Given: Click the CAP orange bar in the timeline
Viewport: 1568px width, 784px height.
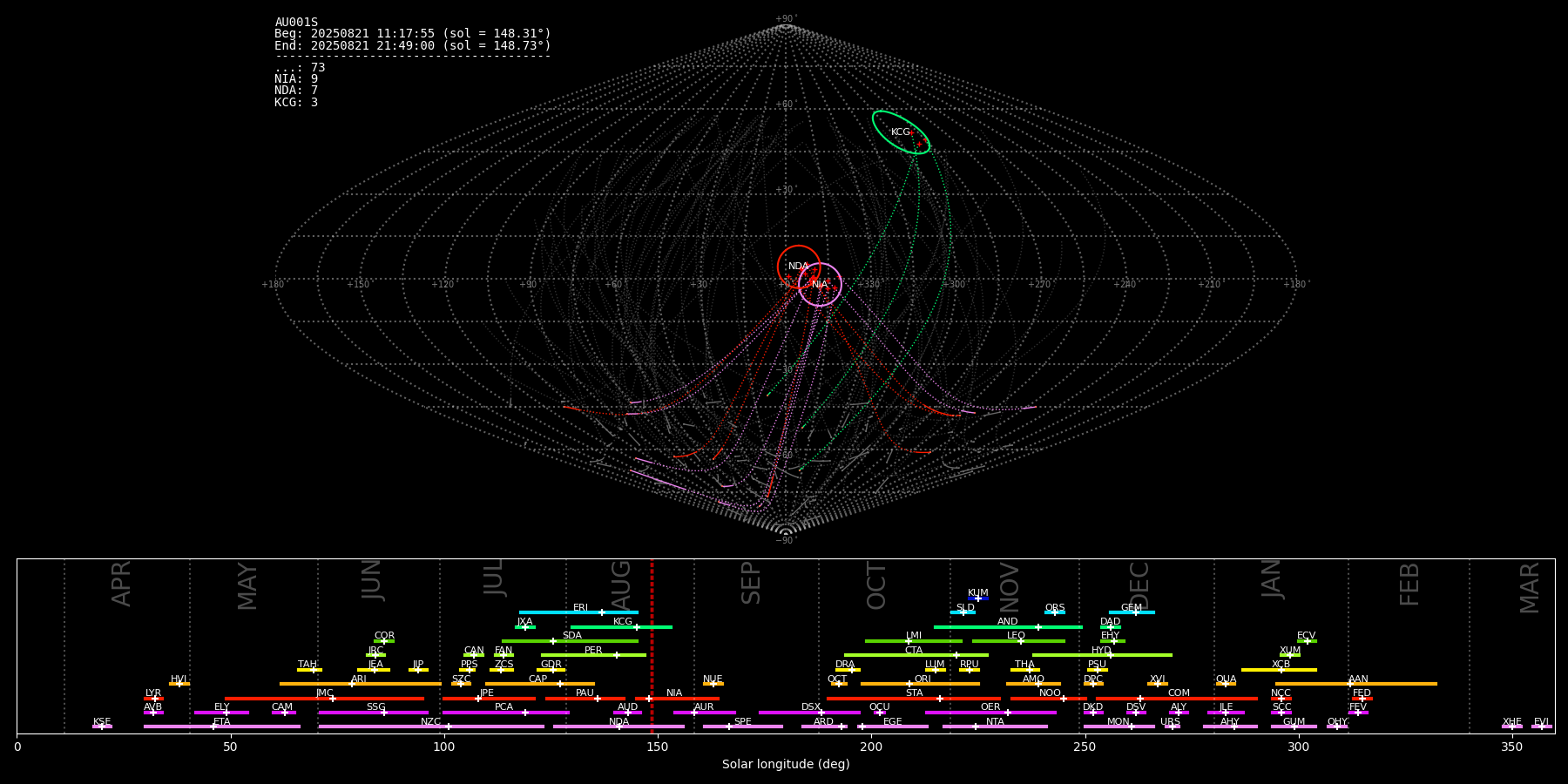Looking at the screenshot, I should (x=540, y=684).
